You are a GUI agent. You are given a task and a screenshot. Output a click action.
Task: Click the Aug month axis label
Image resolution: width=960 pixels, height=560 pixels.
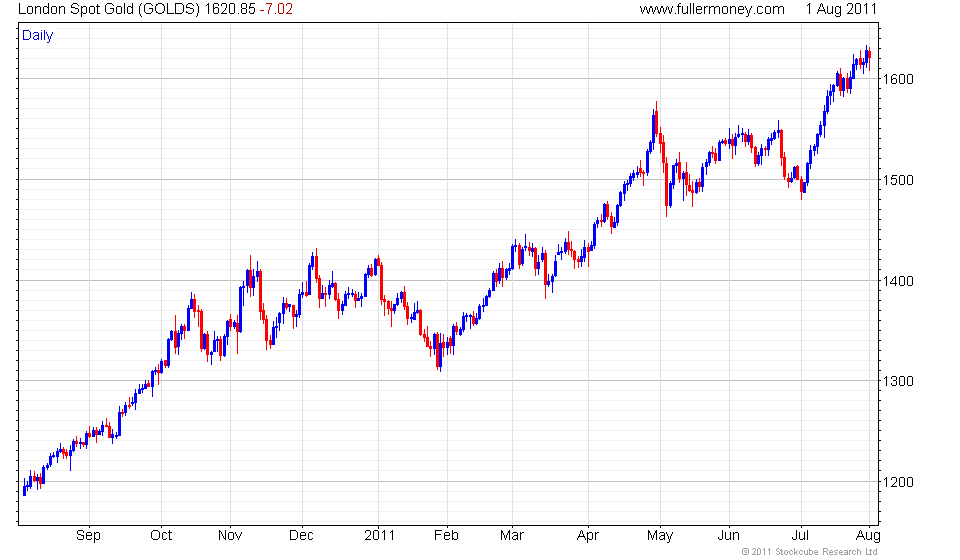[868, 536]
